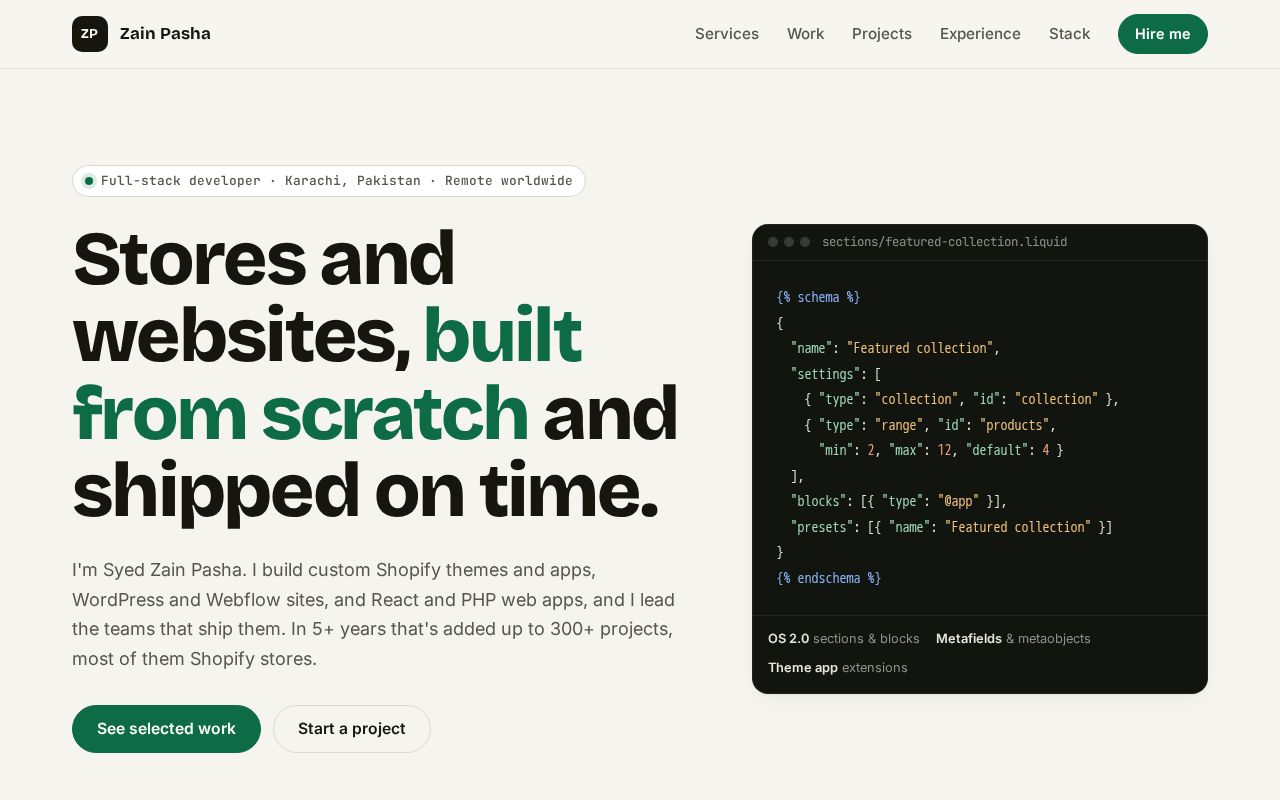Click the green 'built' headline word

pos(502,334)
